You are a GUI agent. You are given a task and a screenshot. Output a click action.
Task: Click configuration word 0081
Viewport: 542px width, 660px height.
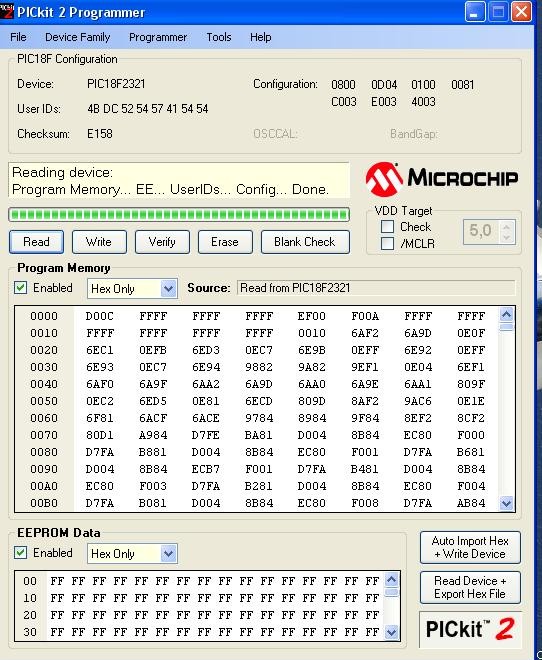[x=462, y=85]
